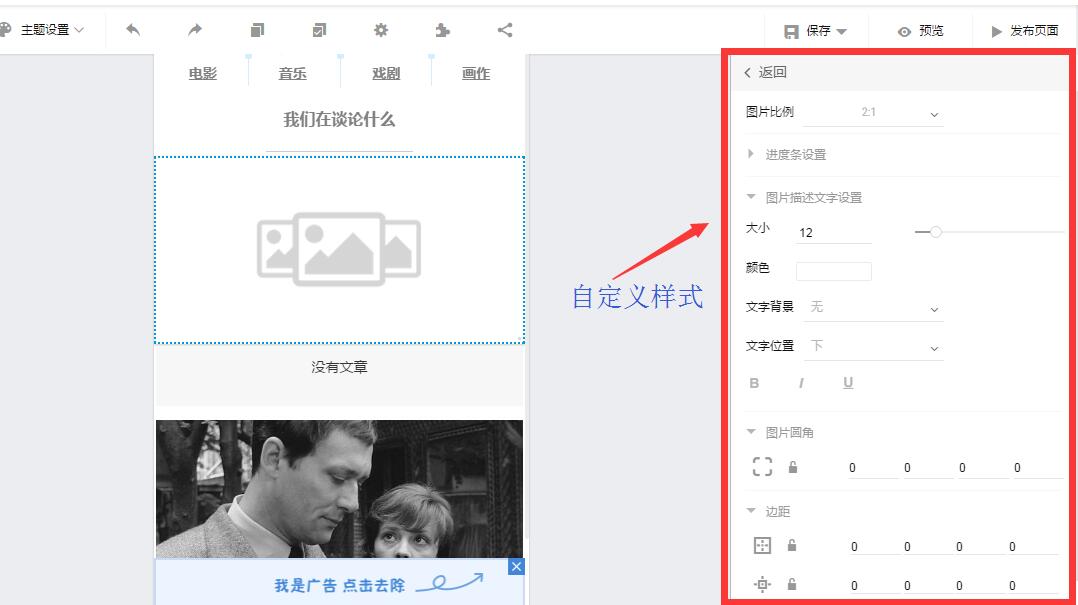Open the 文字背景 dropdown

click(873, 308)
